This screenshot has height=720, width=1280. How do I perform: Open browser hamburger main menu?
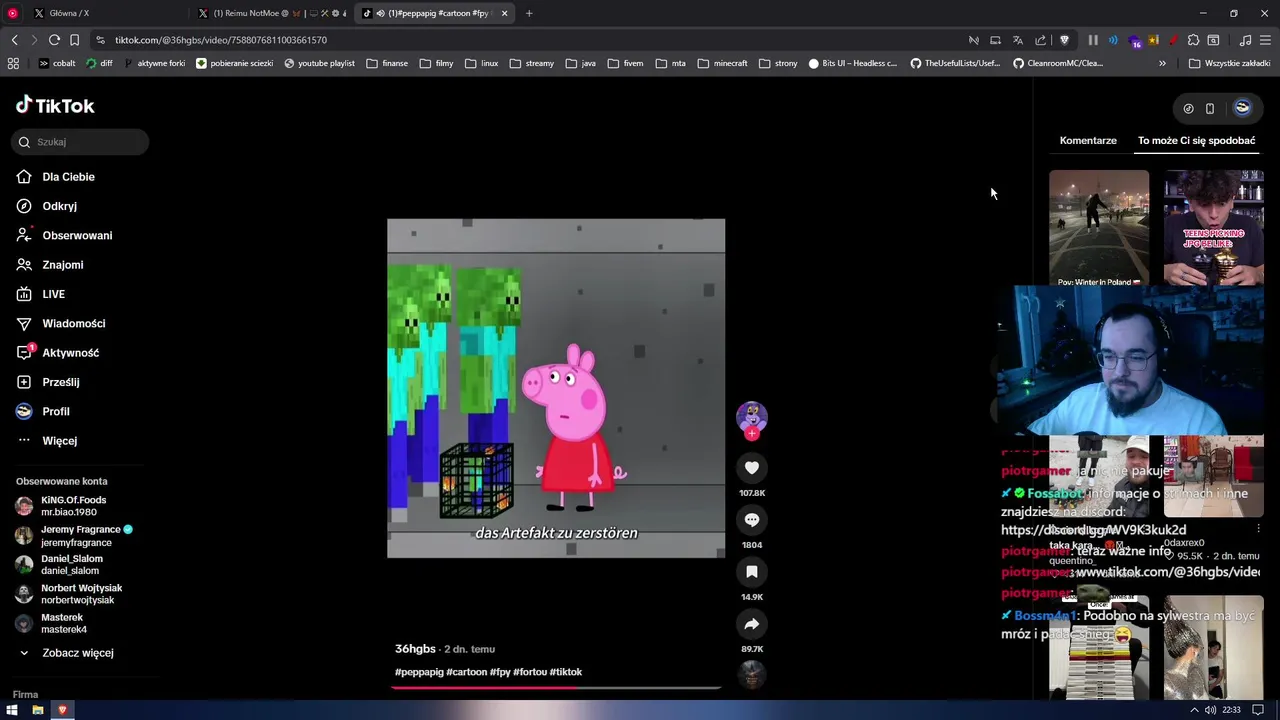(1266, 40)
